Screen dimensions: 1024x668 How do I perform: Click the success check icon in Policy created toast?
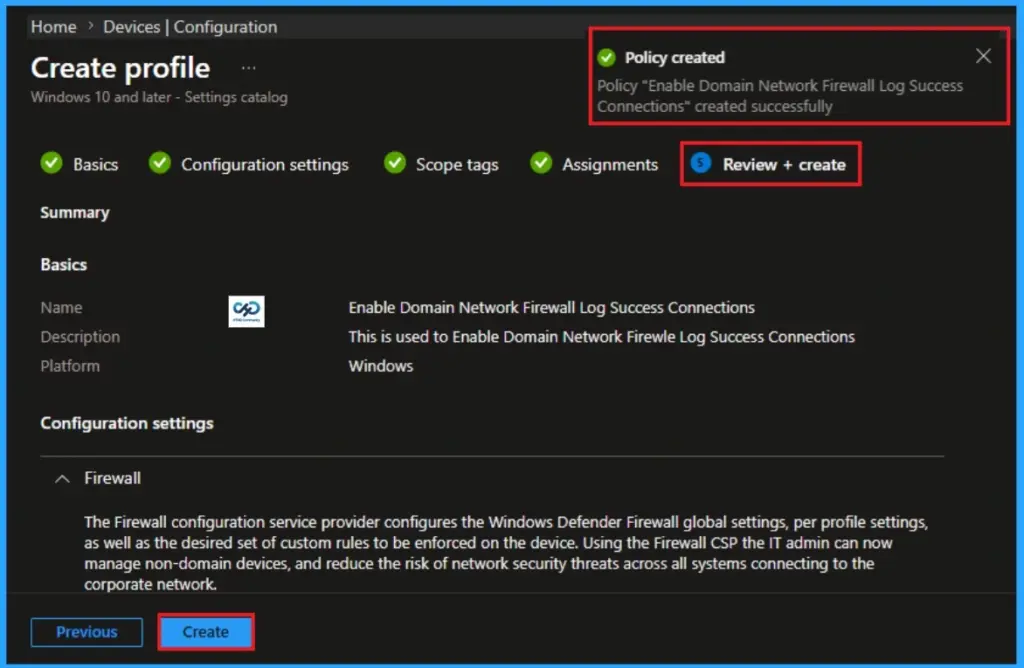606,57
